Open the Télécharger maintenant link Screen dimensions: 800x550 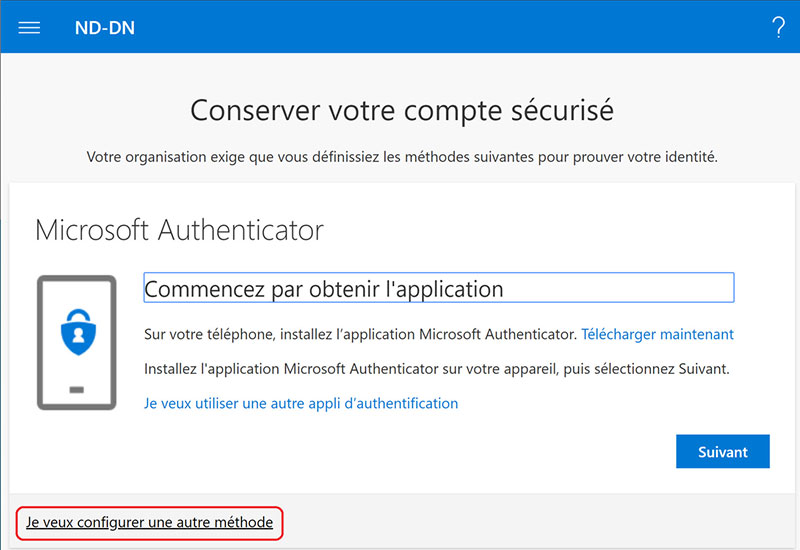tap(657, 334)
